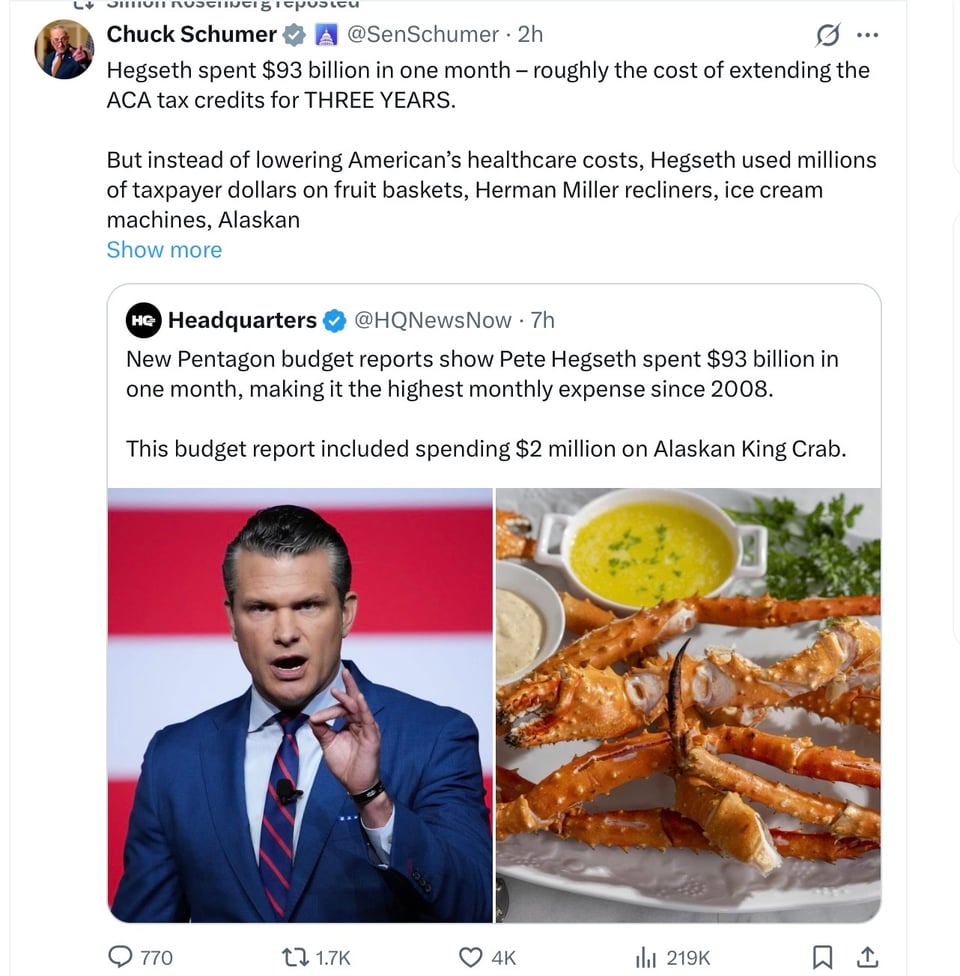This screenshot has height=976, width=960.
Task: Click Chuck Schumer's verified badge
Action: [293, 34]
